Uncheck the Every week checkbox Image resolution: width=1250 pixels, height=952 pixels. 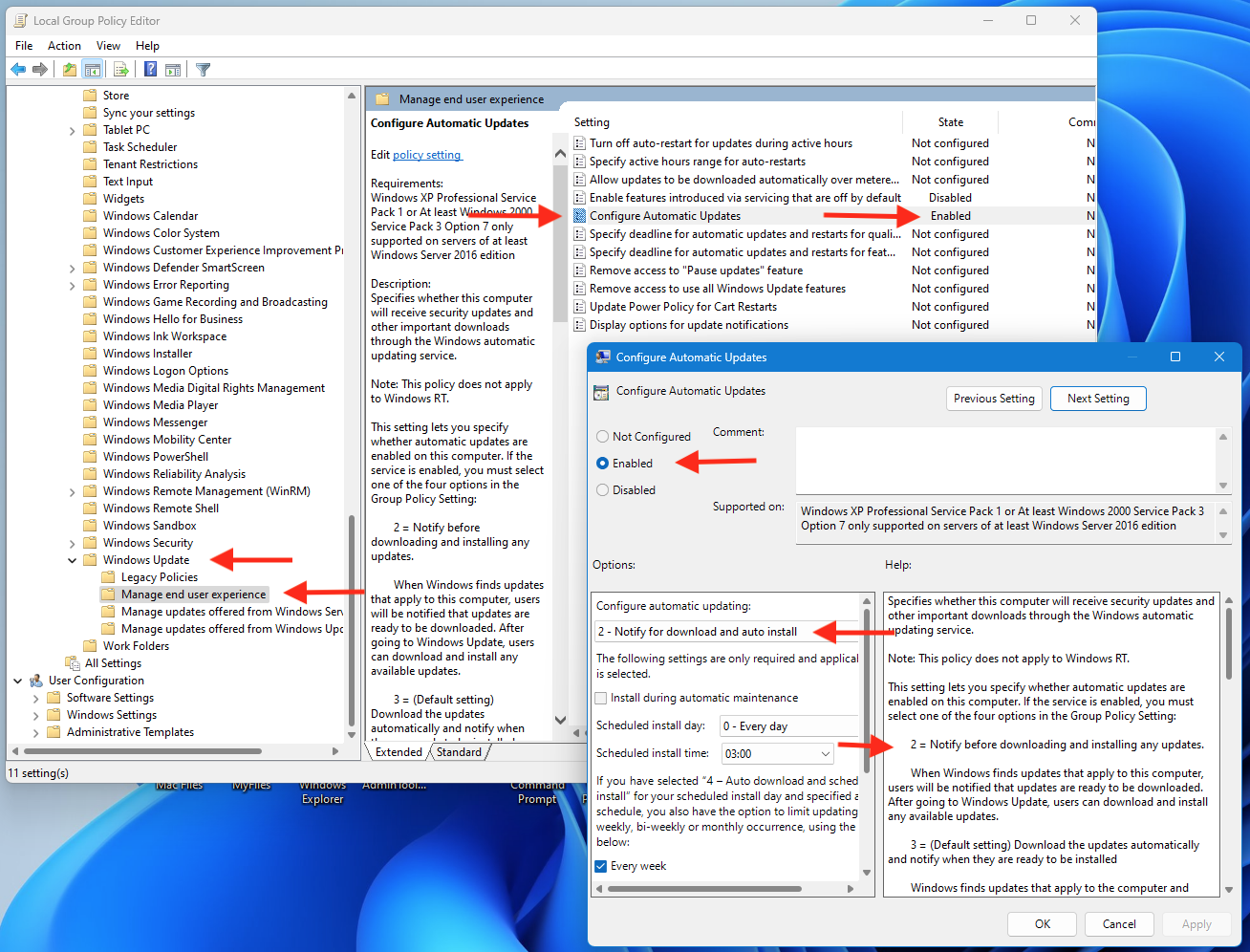[x=601, y=867]
